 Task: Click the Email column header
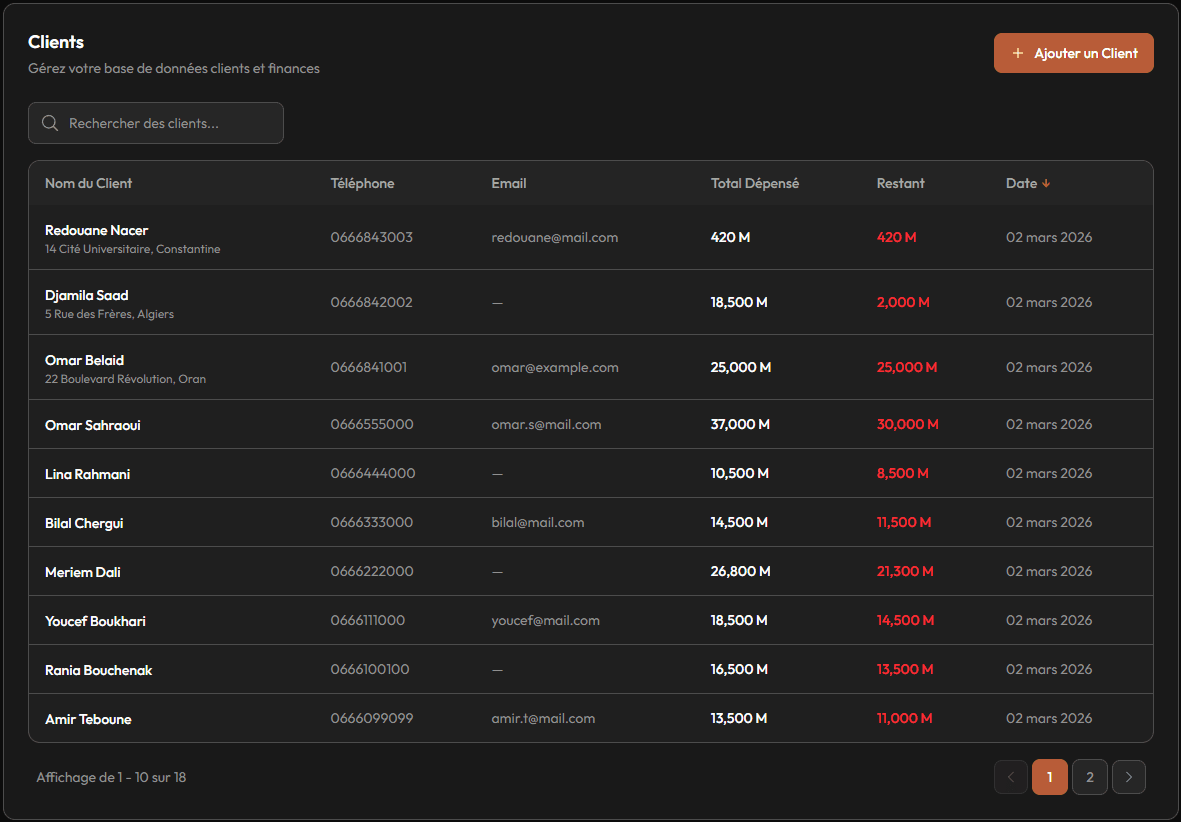click(x=509, y=184)
